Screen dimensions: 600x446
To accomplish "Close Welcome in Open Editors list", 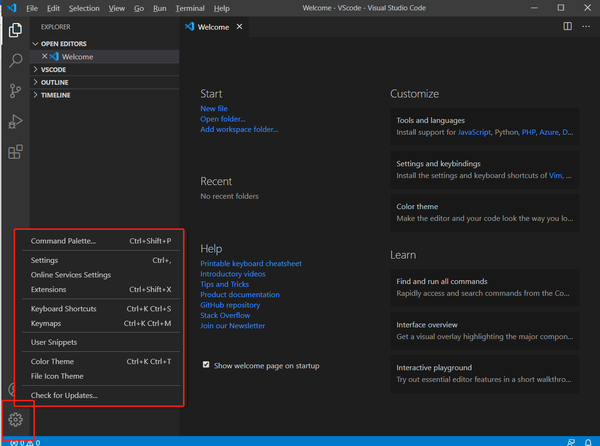I will [44, 56].
